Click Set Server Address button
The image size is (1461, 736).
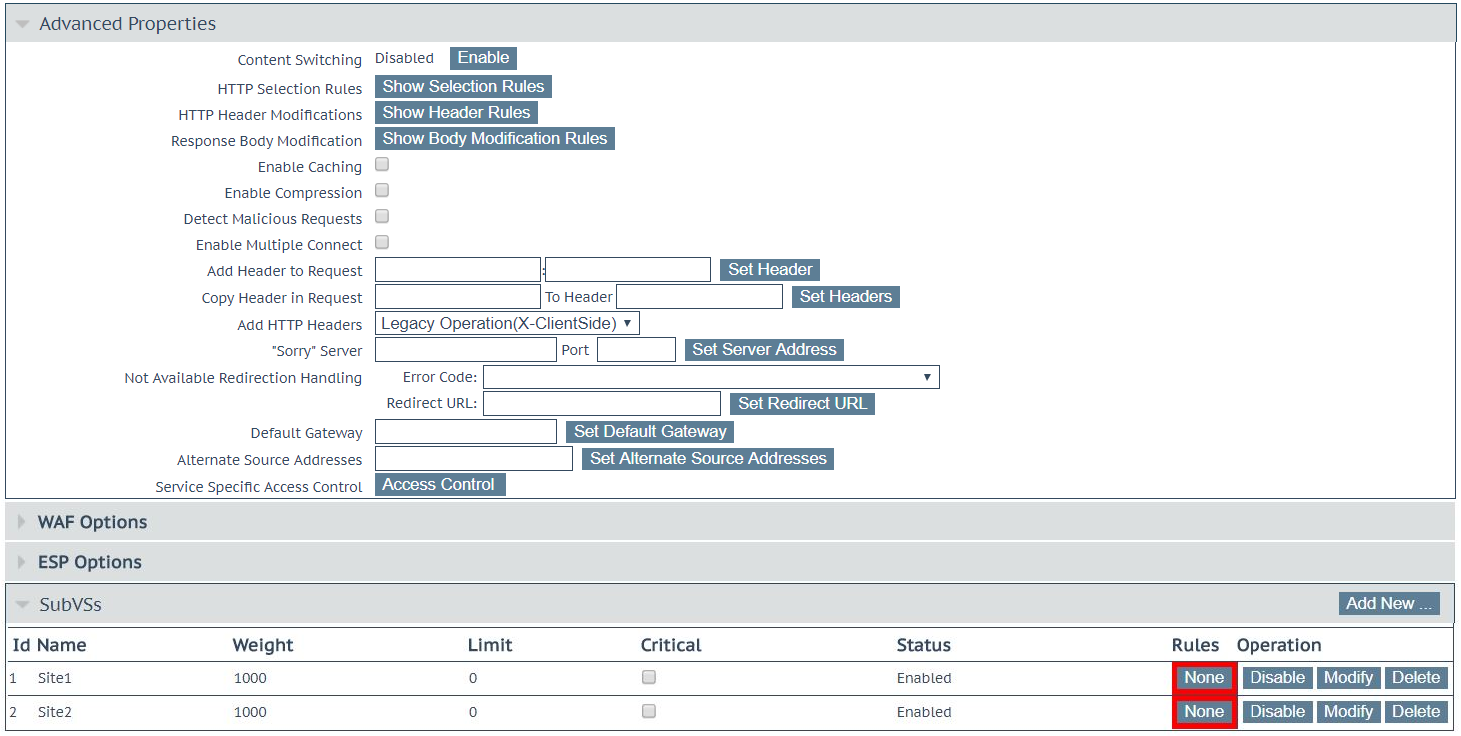764,349
